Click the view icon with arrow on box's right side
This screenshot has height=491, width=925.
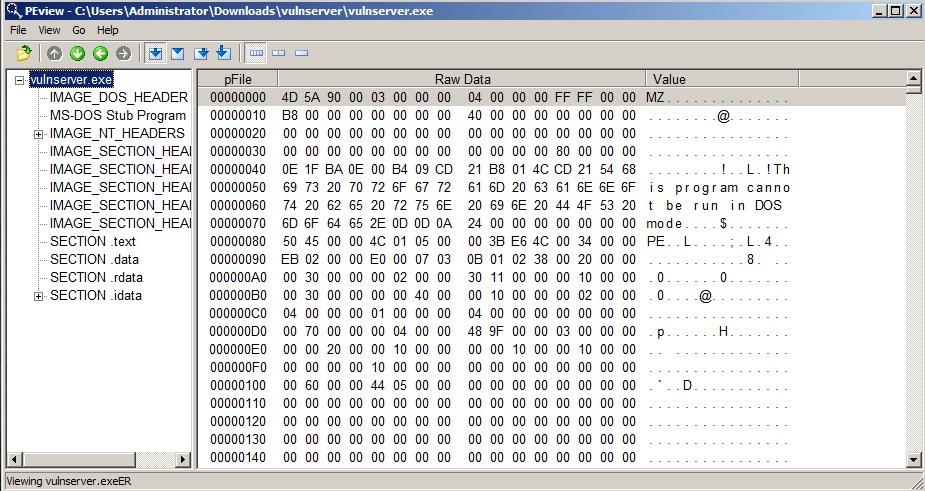201,54
